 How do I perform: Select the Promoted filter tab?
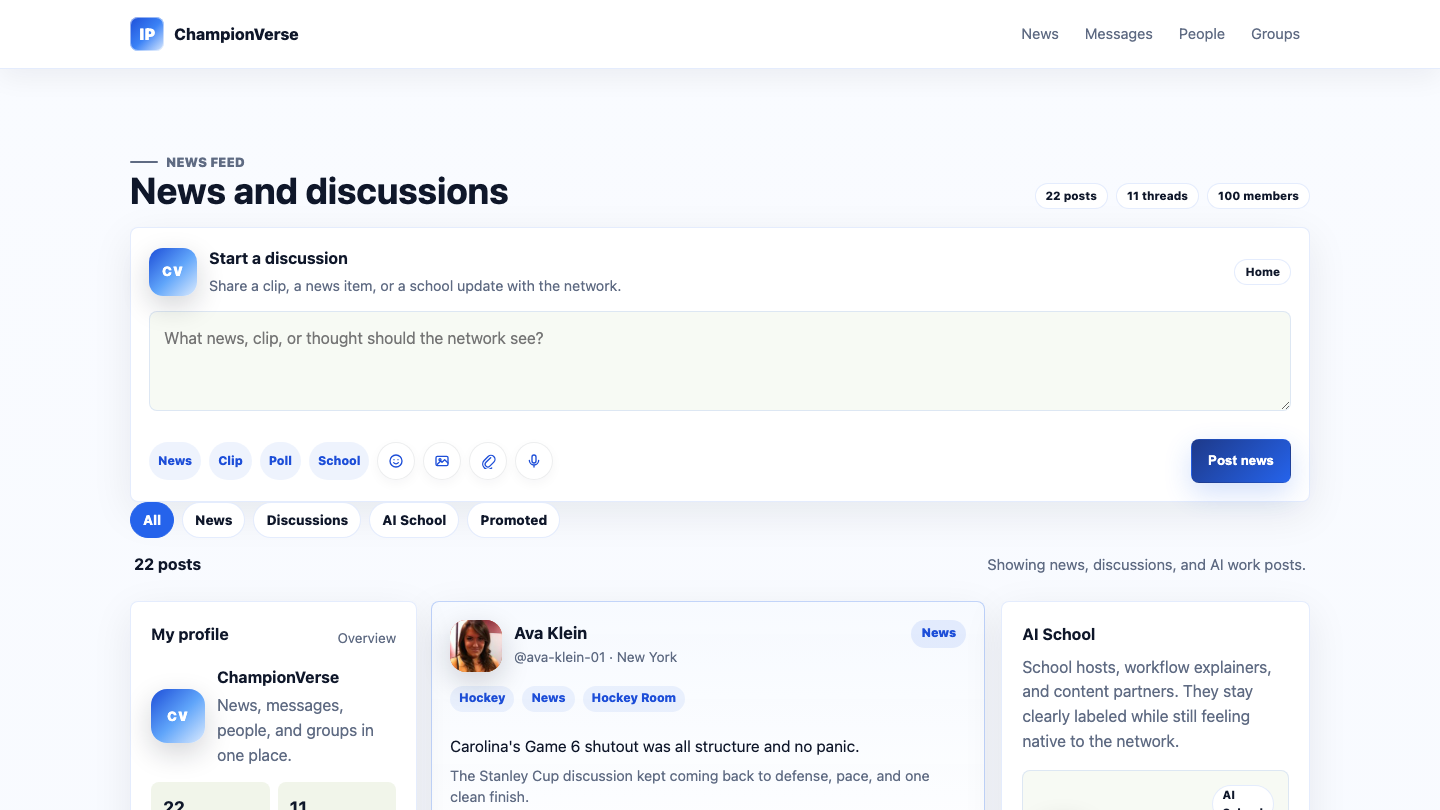tap(513, 520)
